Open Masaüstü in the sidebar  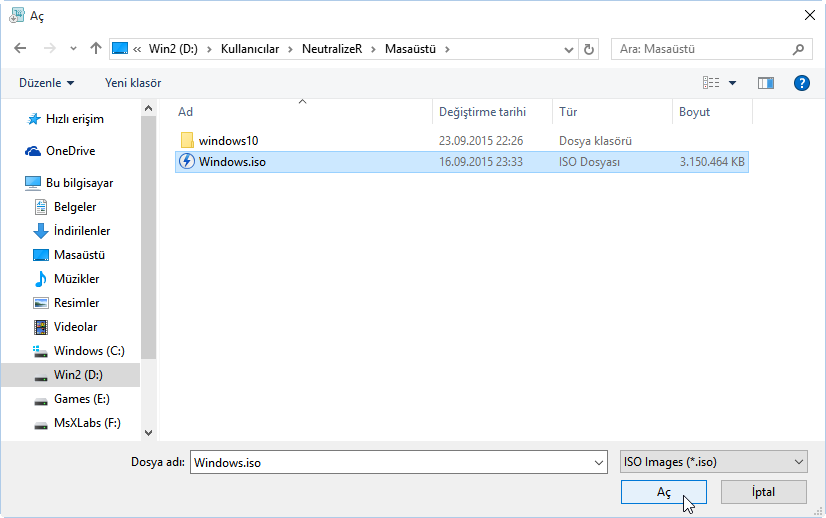point(69,255)
